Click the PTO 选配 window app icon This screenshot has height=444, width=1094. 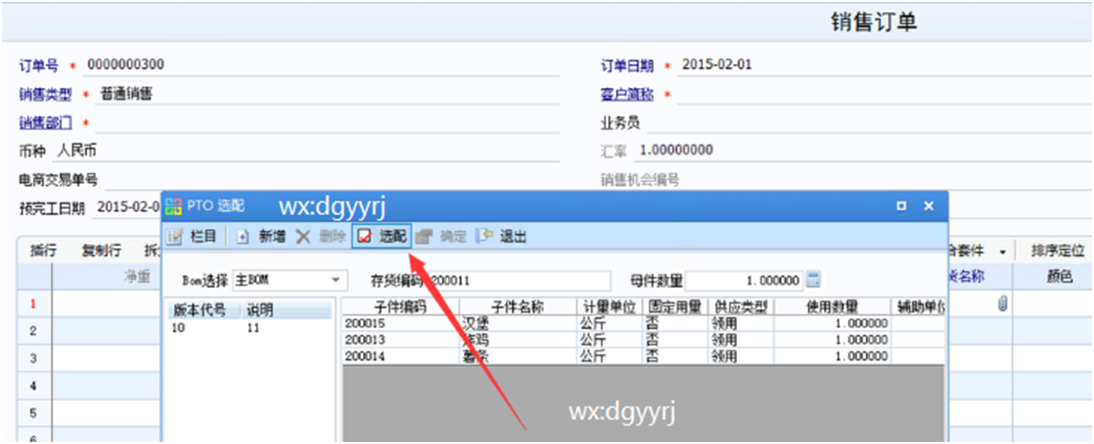[172, 207]
